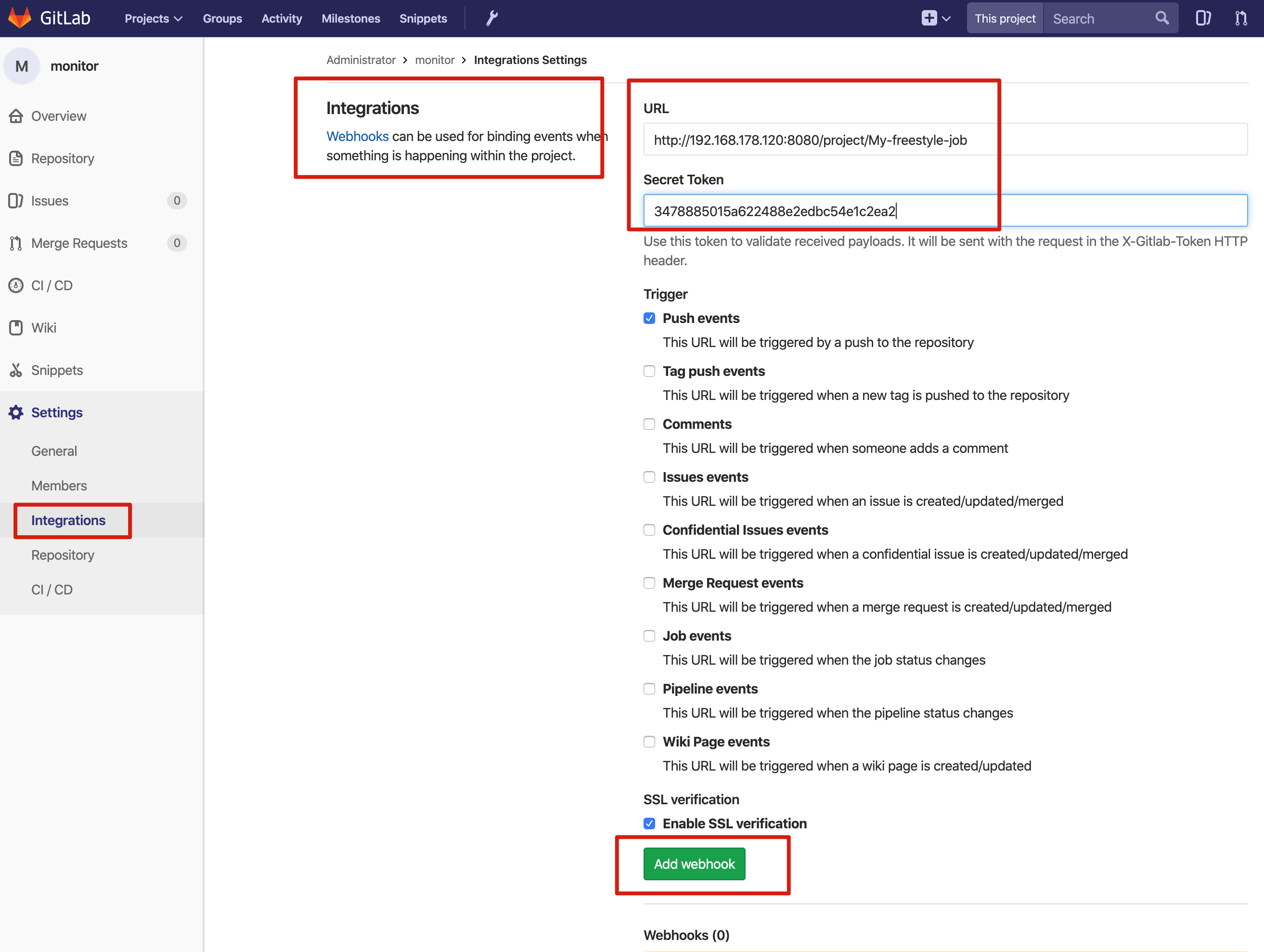Enable the Pipeline events checkbox
1264x952 pixels.
649,689
